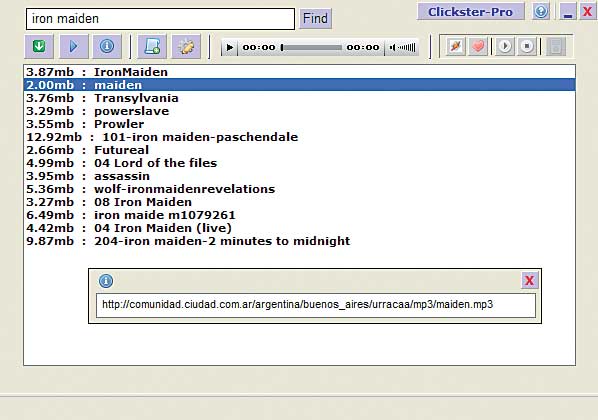
Task: Click the plug connection icon
Action: pos(456,47)
